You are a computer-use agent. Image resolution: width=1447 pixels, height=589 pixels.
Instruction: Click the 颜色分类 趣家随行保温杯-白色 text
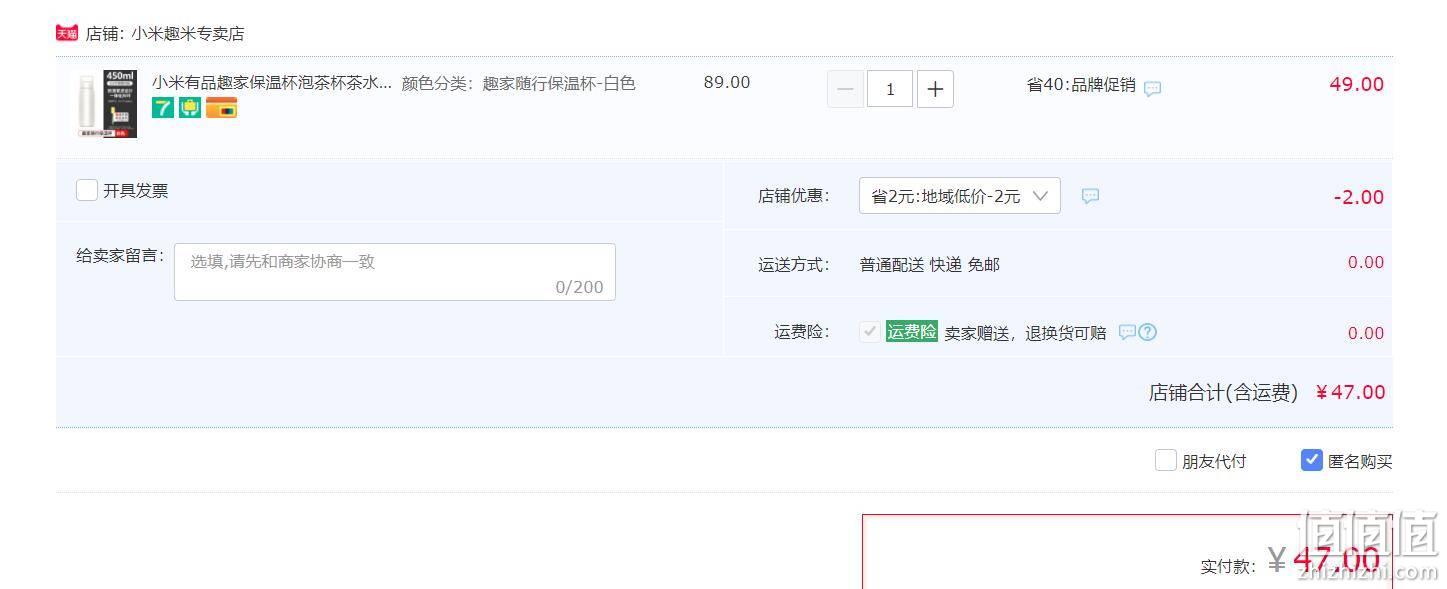(518, 83)
